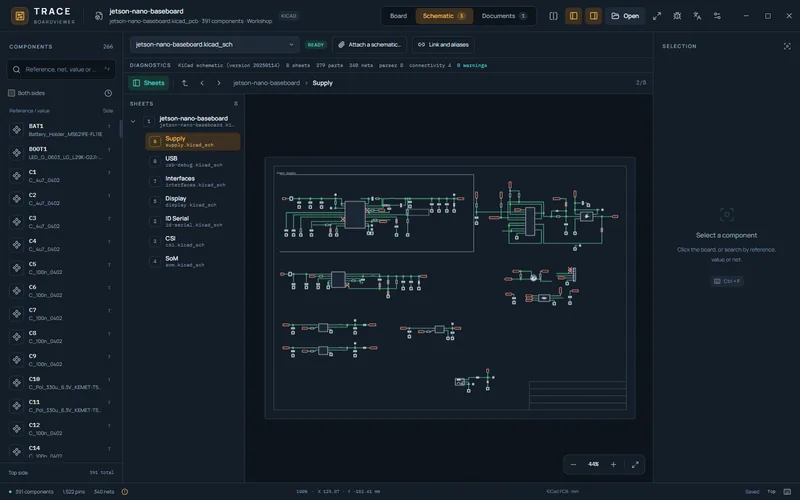Click the Supply breadcrumb item
This screenshot has width=800, height=500.
(x=322, y=83)
